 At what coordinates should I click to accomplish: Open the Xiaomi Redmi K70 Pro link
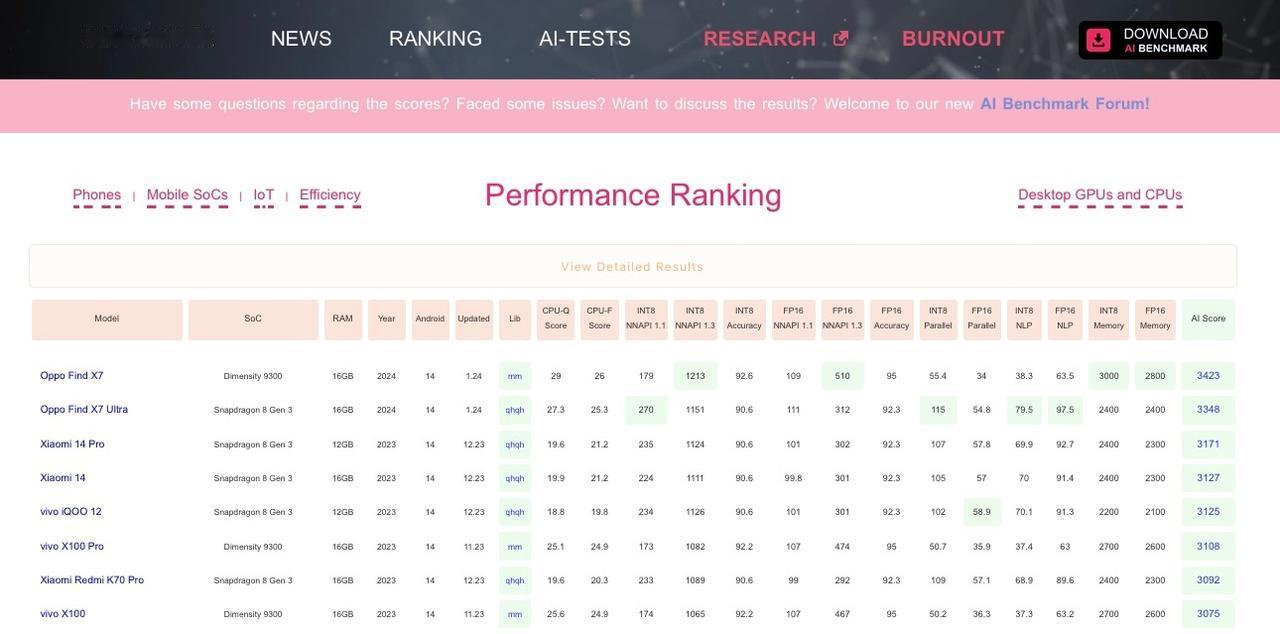92,580
